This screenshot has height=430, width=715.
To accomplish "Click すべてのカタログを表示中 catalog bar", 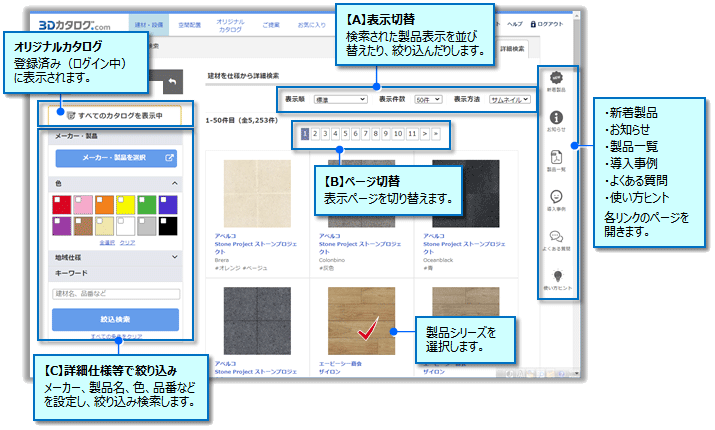I will [x=115, y=115].
